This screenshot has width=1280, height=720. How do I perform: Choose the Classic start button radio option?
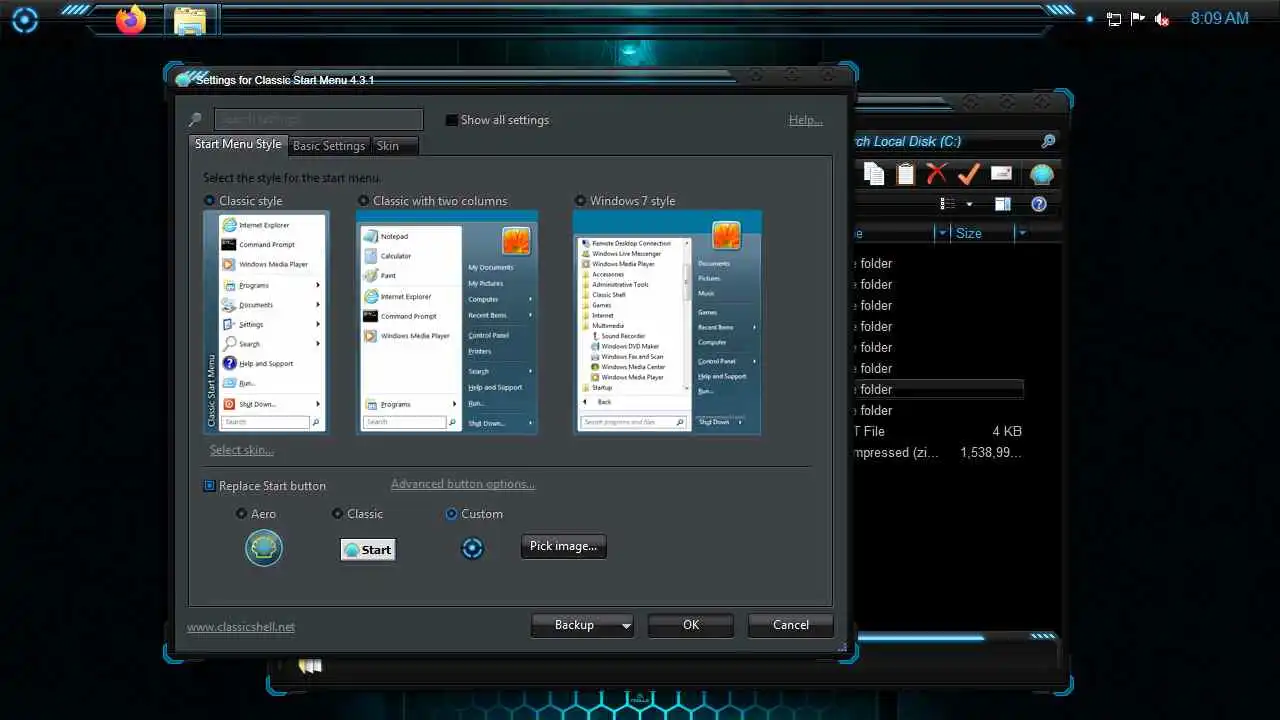pos(337,514)
